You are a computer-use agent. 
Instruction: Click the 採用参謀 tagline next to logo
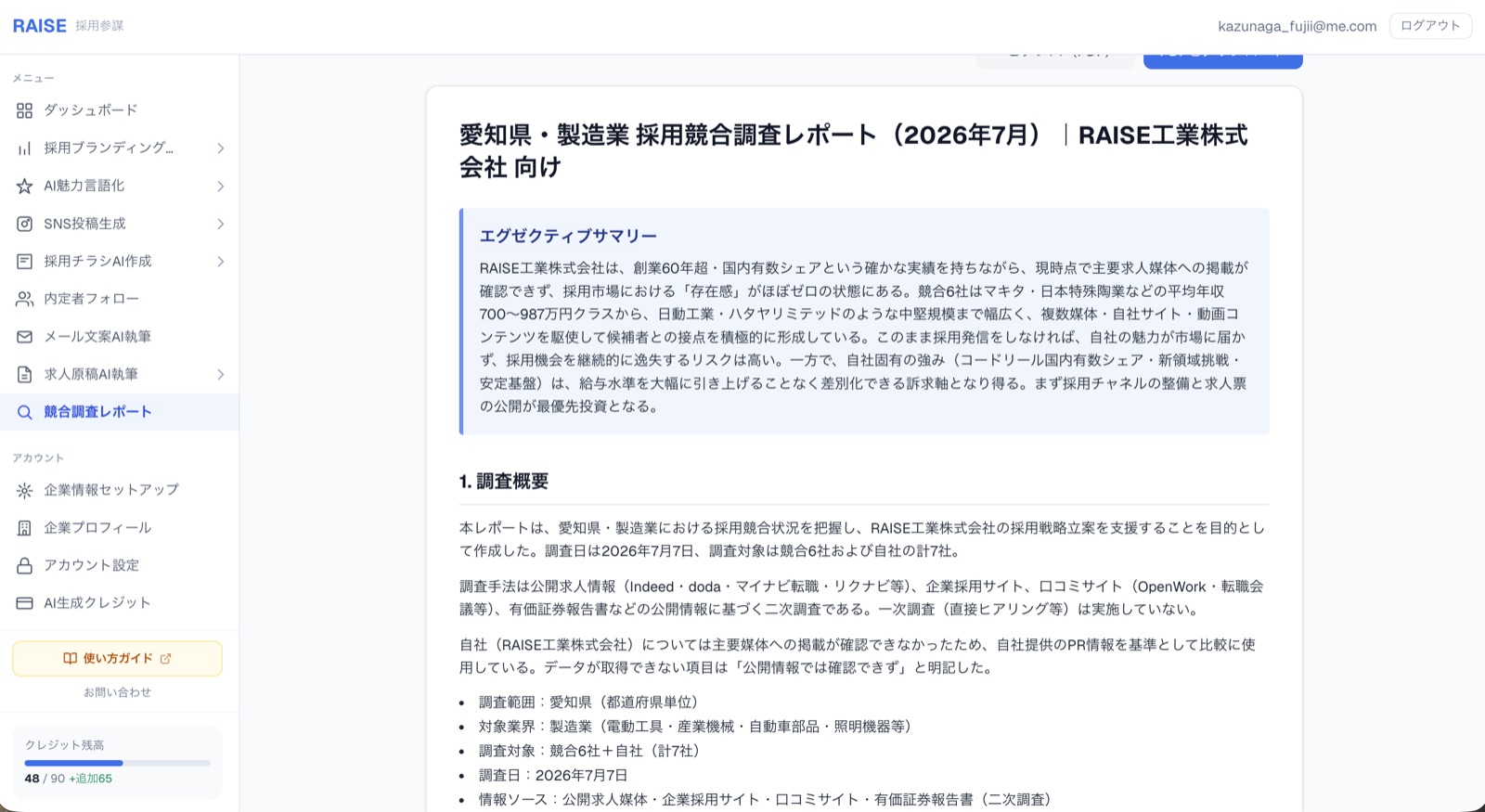(x=99, y=26)
